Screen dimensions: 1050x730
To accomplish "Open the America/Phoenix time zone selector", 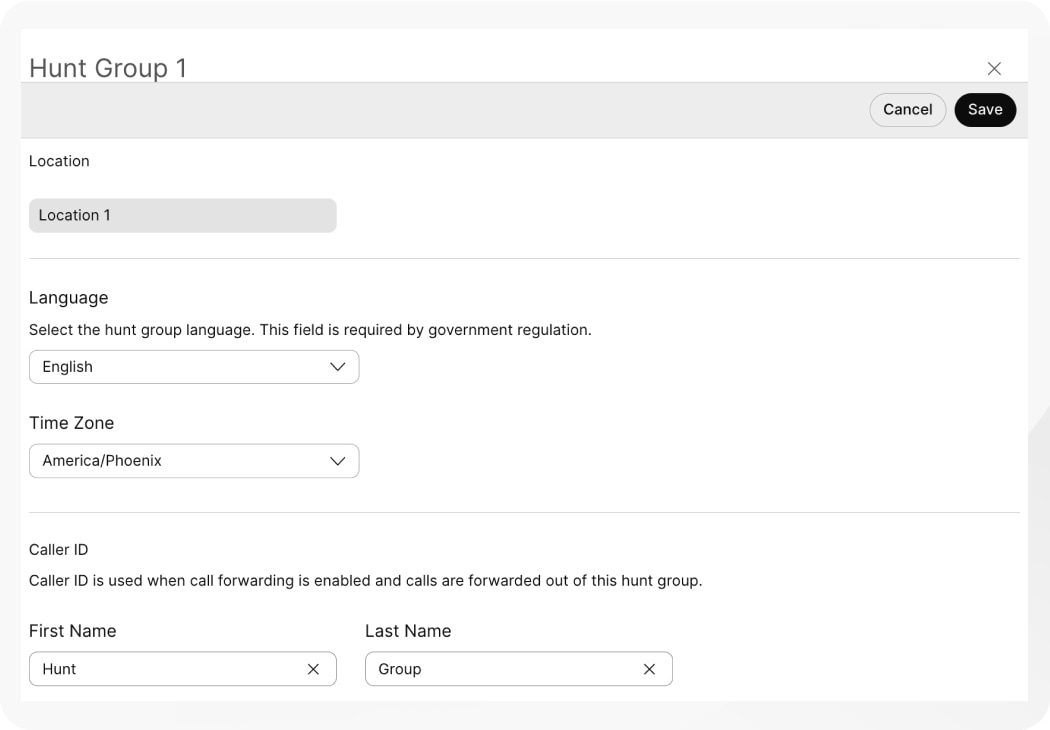I will [180, 461].
